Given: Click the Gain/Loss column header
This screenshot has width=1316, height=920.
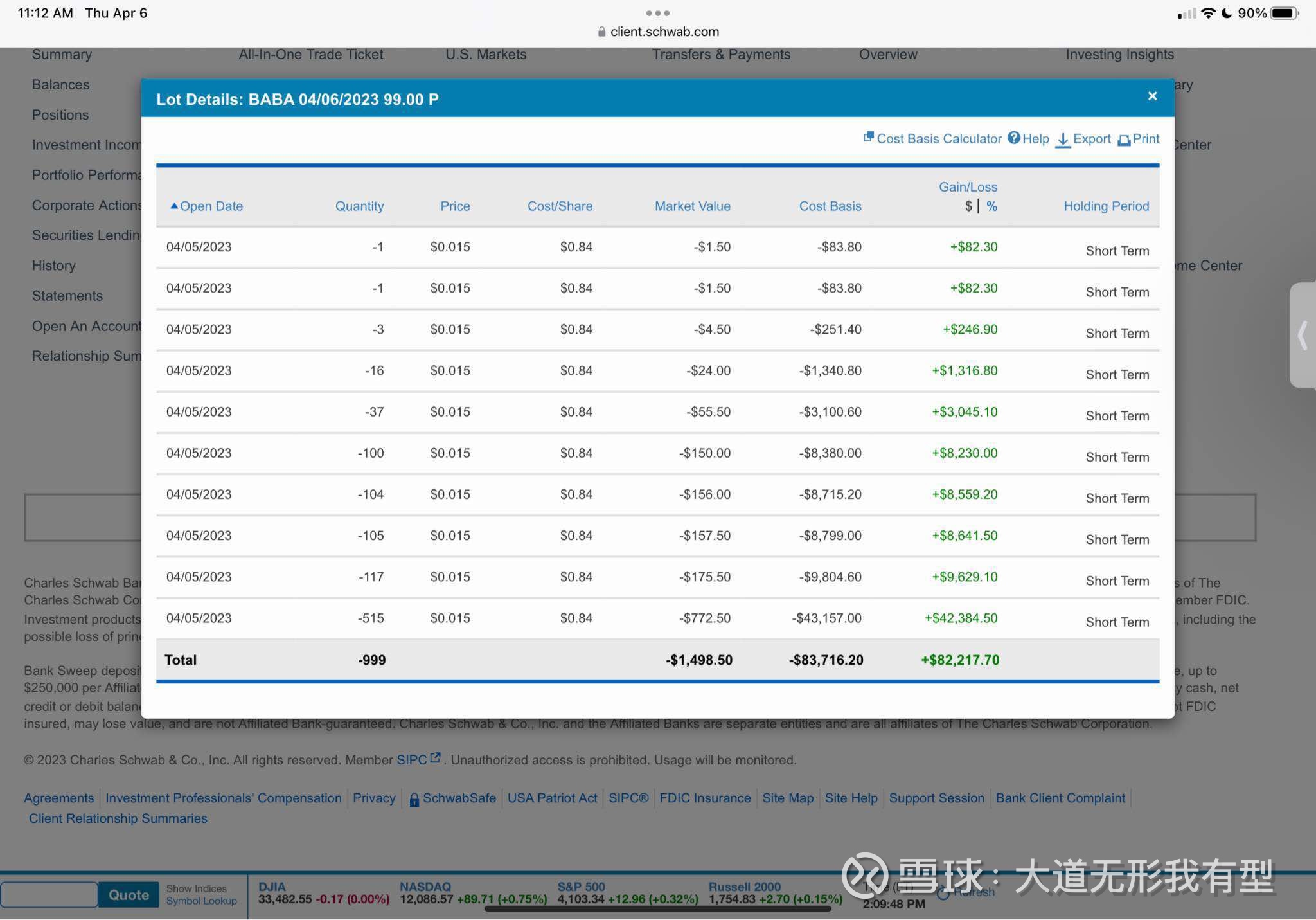Looking at the screenshot, I should coord(968,186).
